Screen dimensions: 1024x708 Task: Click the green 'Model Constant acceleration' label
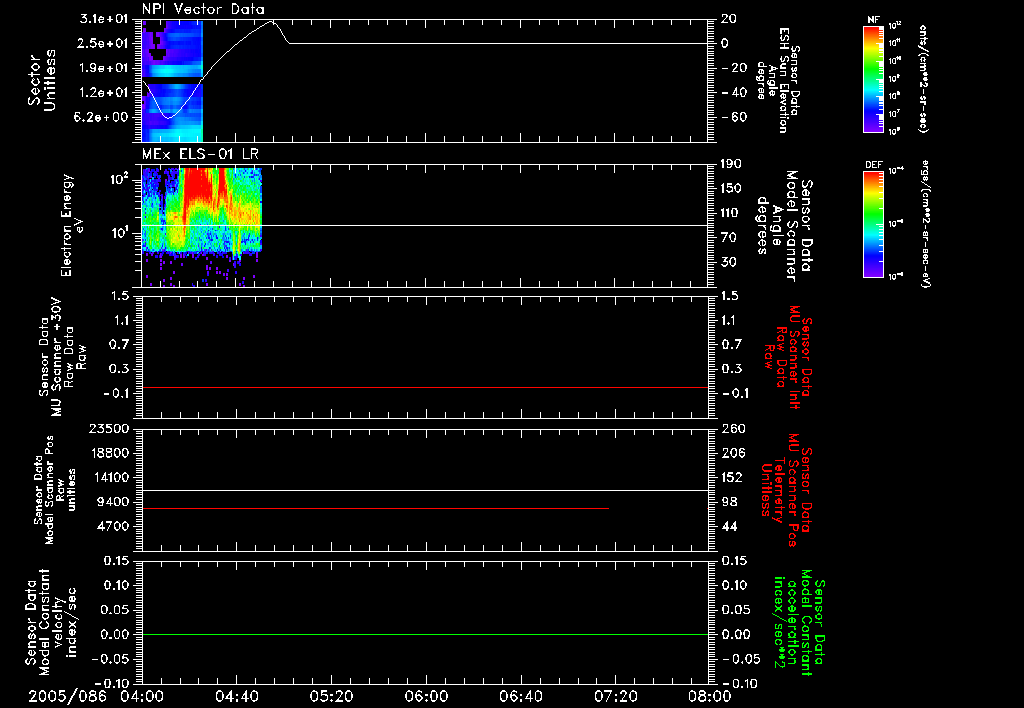point(799,622)
